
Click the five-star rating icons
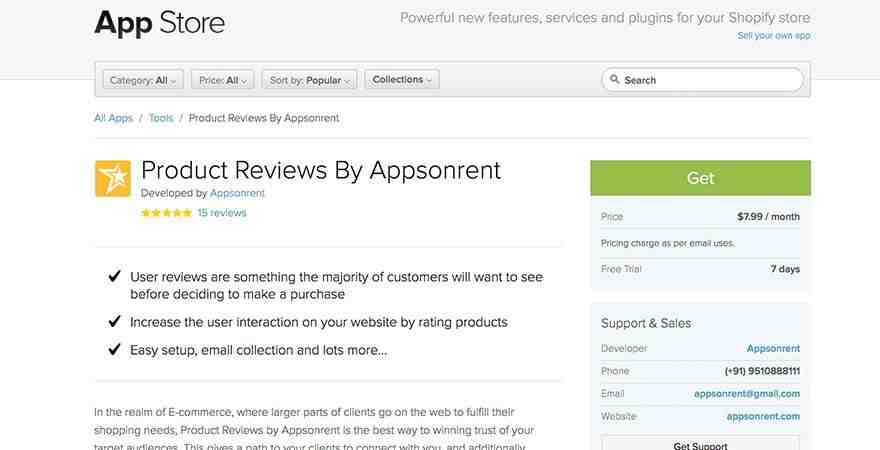(x=166, y=213)
